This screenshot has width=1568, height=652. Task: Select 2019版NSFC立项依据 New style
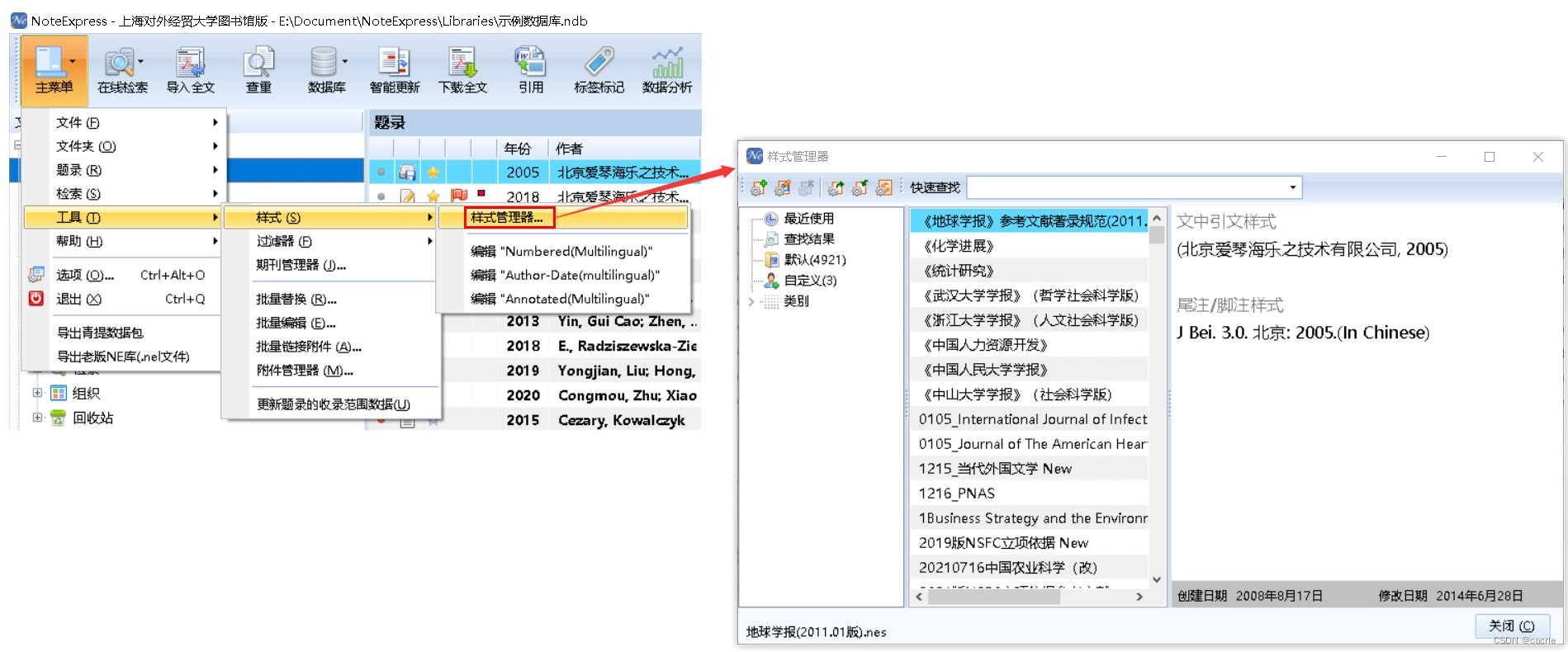coord(1029,543)
